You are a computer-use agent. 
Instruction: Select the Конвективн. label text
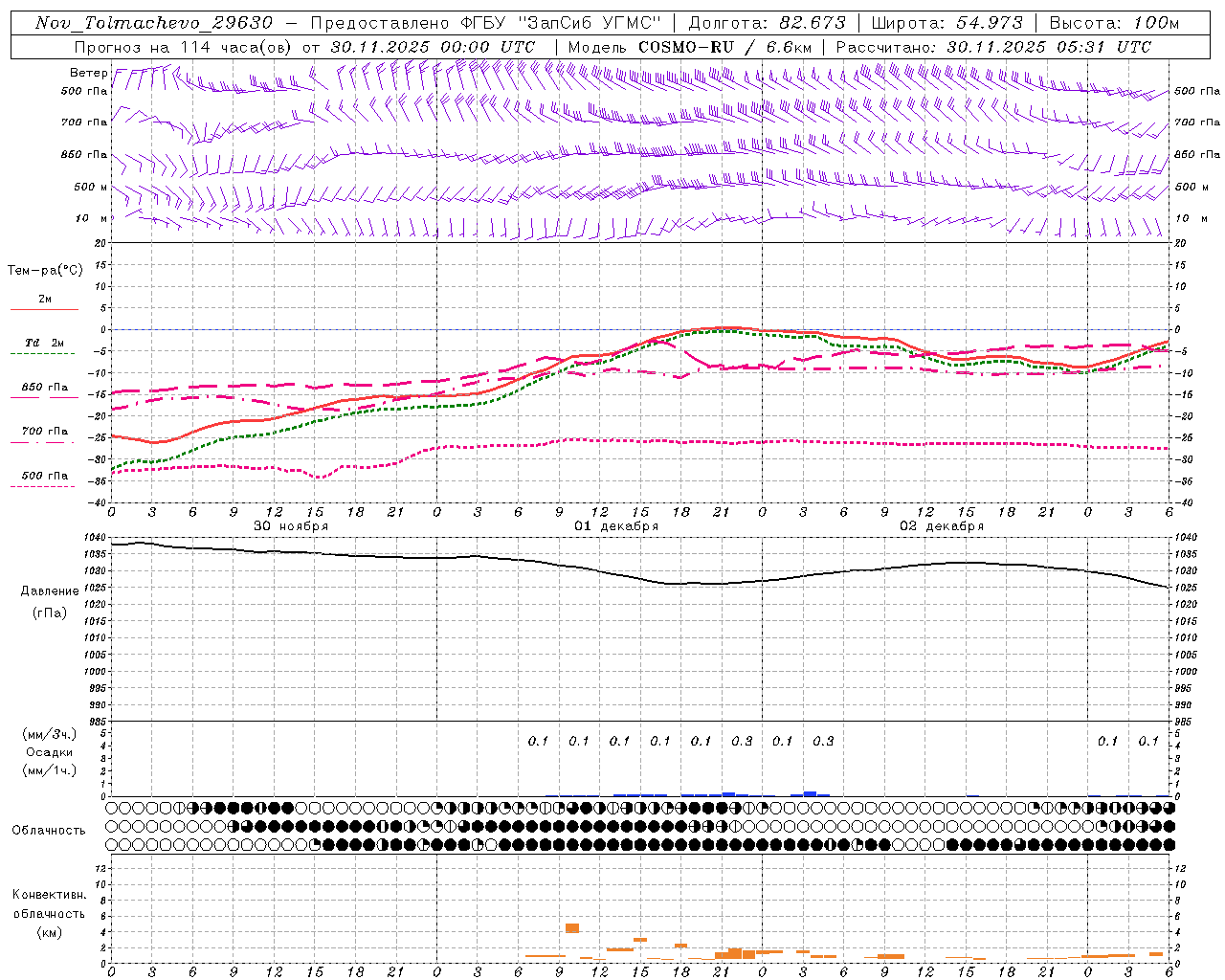click(x=49, y=895)
